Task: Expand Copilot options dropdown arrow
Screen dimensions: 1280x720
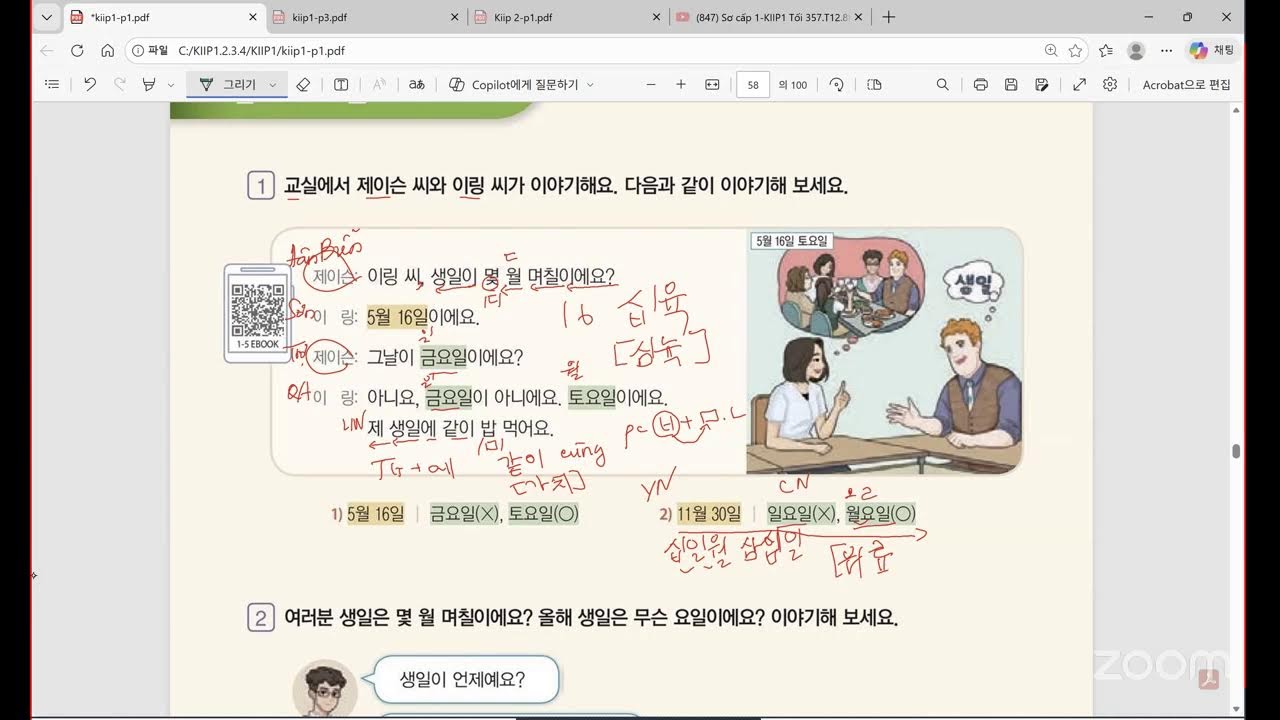Action: pos(590,85)
